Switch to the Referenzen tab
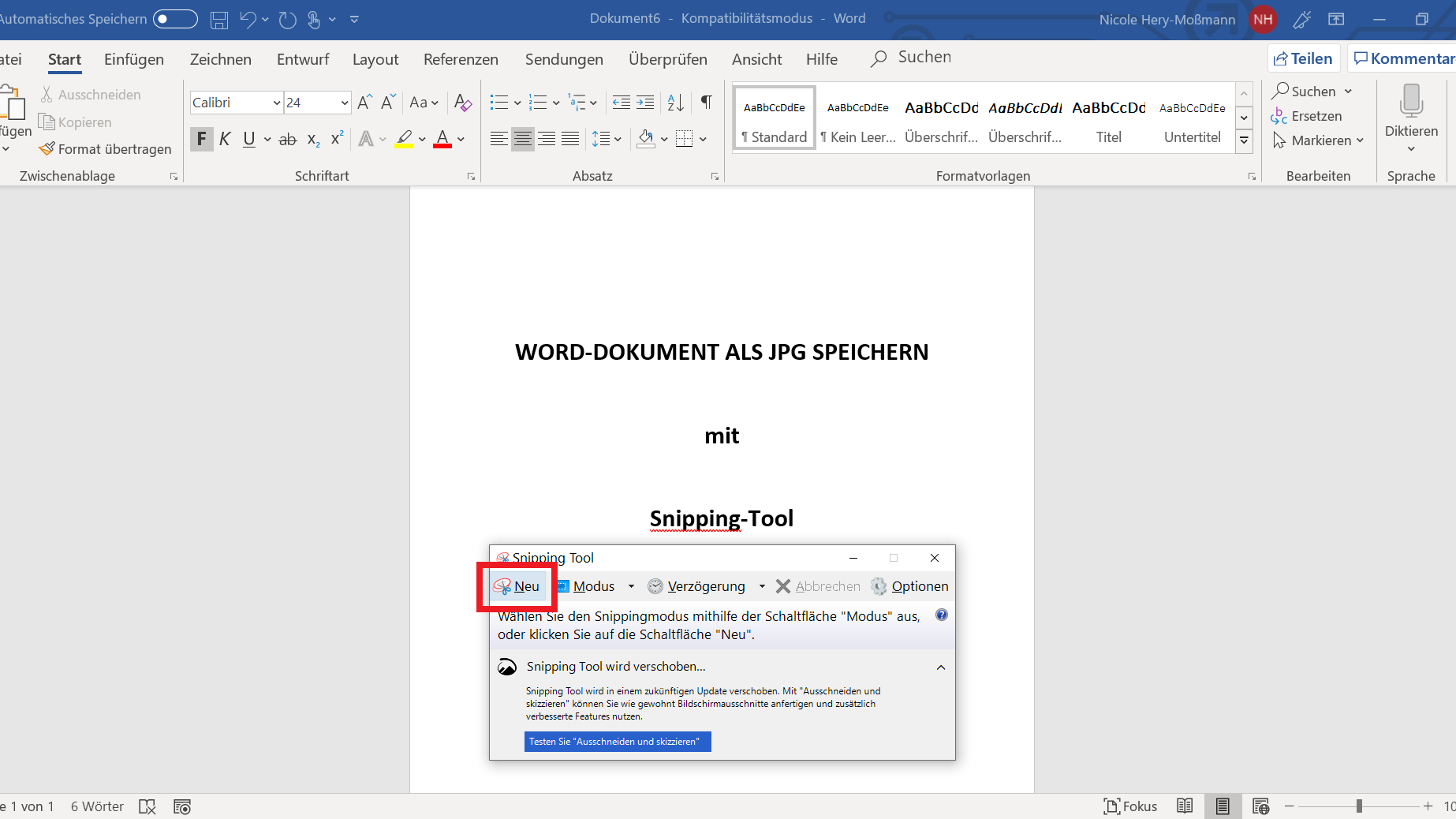 (461, 59)
